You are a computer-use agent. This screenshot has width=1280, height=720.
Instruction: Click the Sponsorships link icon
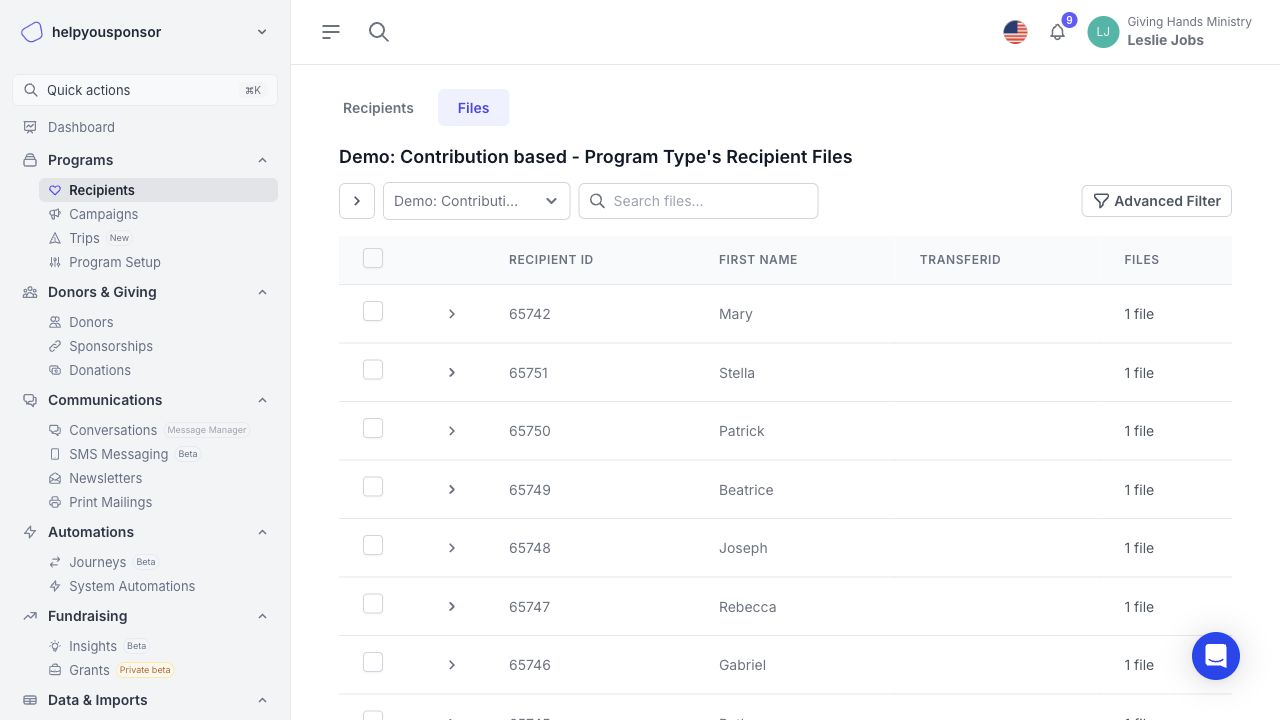56,346
